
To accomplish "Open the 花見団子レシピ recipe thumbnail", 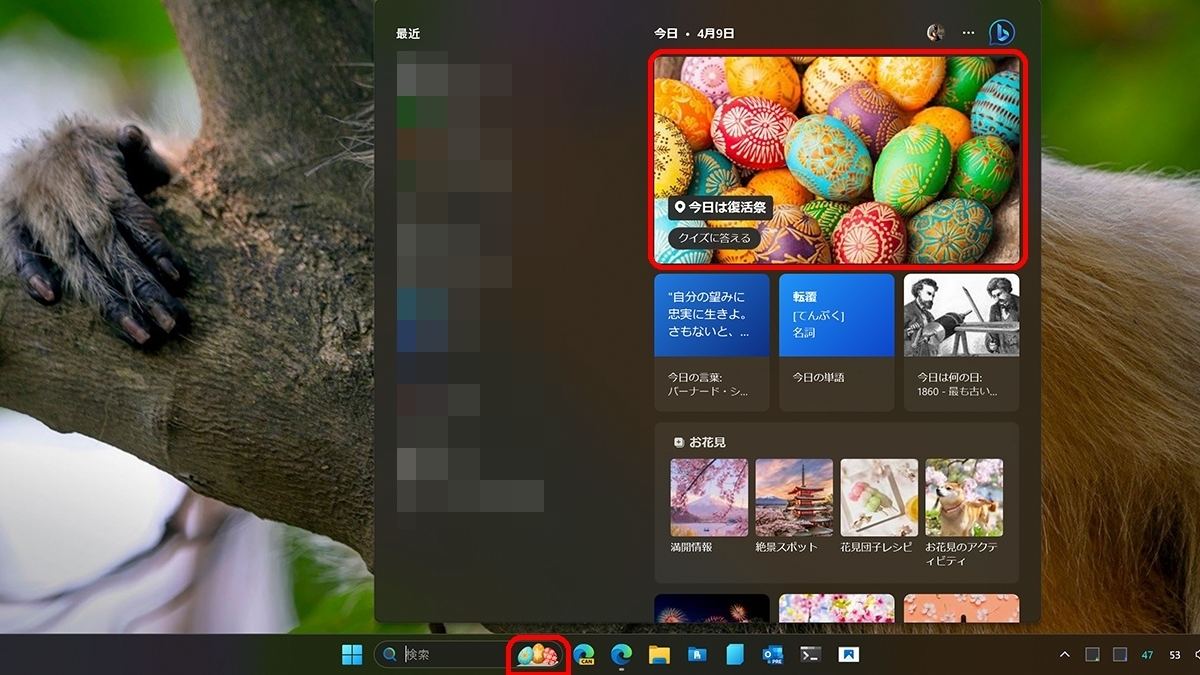I will 877,495.
